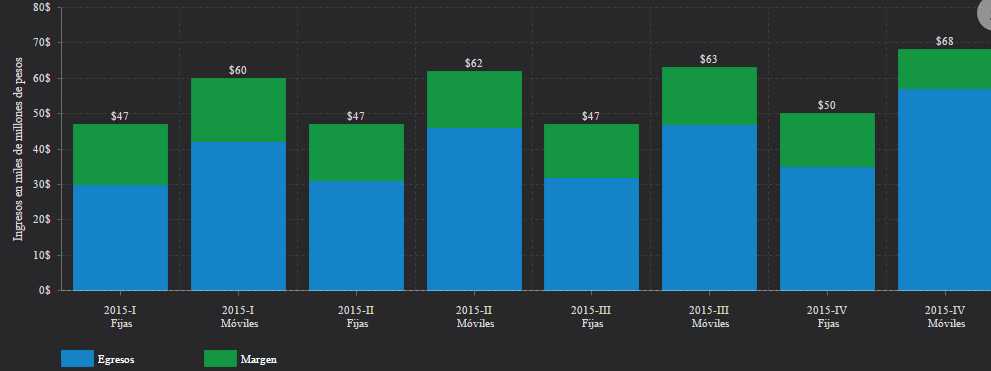Click the 80$ y-axis tick label
The width and height of the screenshot is (991, 371).
click(x=43, y=8)
